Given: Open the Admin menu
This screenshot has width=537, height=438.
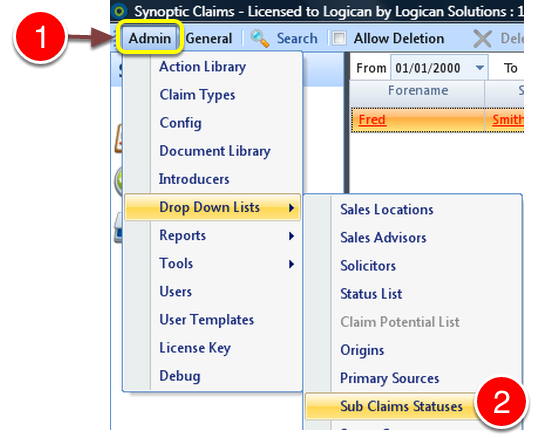Looking at the screenshot, I should tap(150, 38).
